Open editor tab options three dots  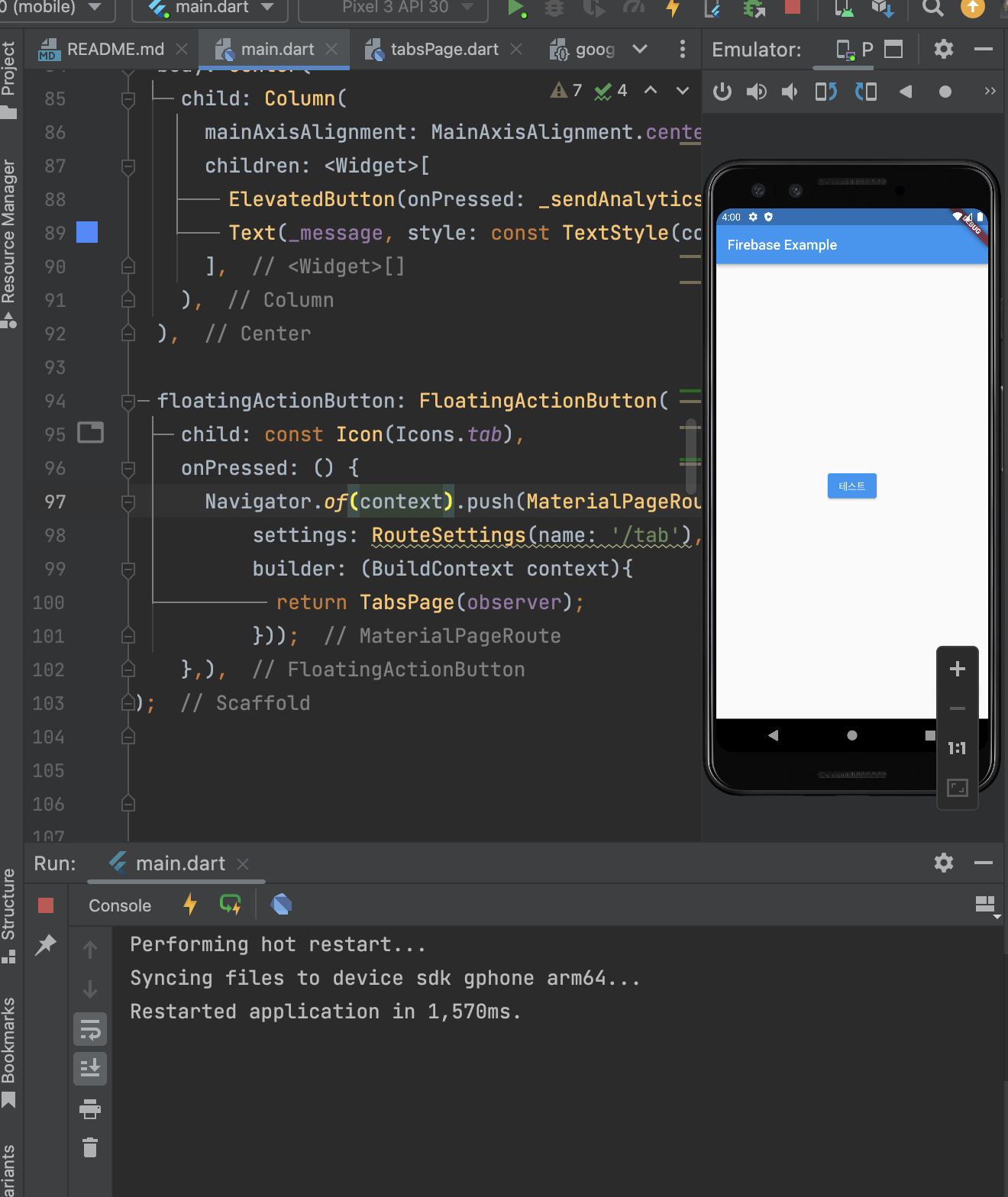tap(683, 50)
